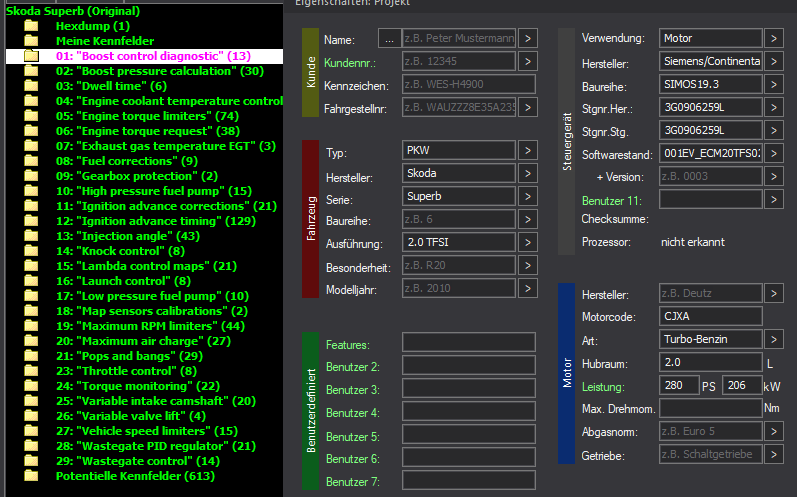This screenshot has width=797, height=497.
Task: Open the arrow list for Verwendung Motor
Action: tap(774, 38)
